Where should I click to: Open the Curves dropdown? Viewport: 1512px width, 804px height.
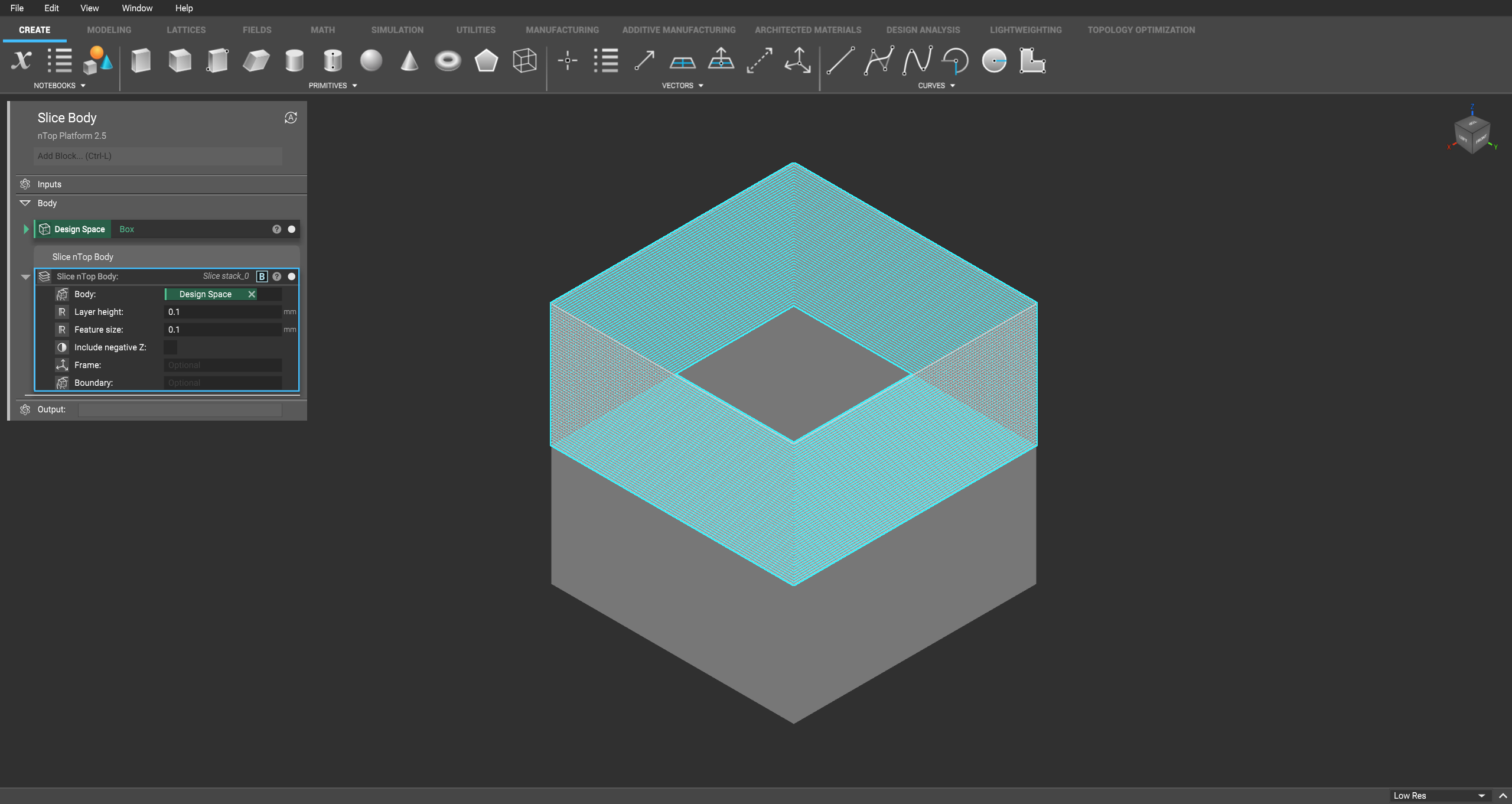pos(936,86)
